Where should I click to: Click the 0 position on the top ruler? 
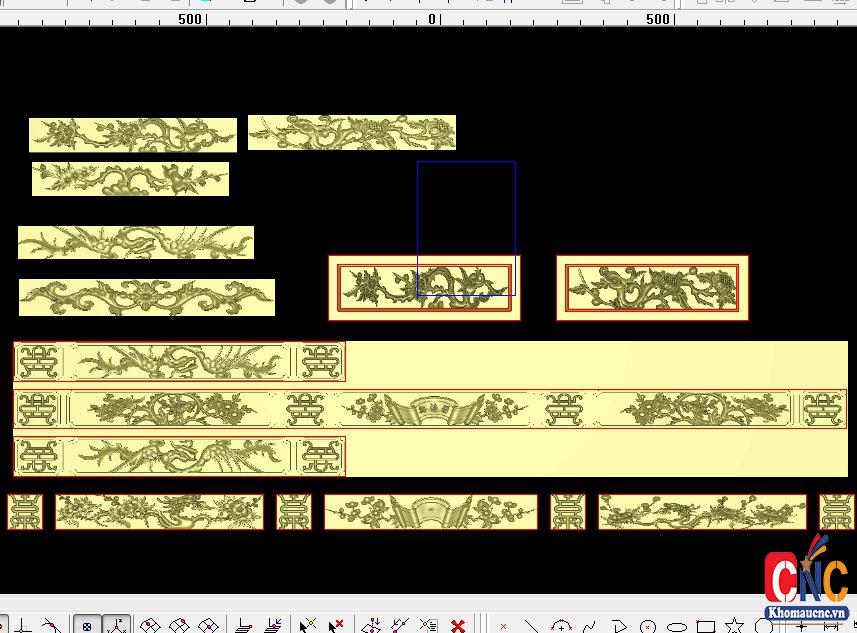pos(432,18)
